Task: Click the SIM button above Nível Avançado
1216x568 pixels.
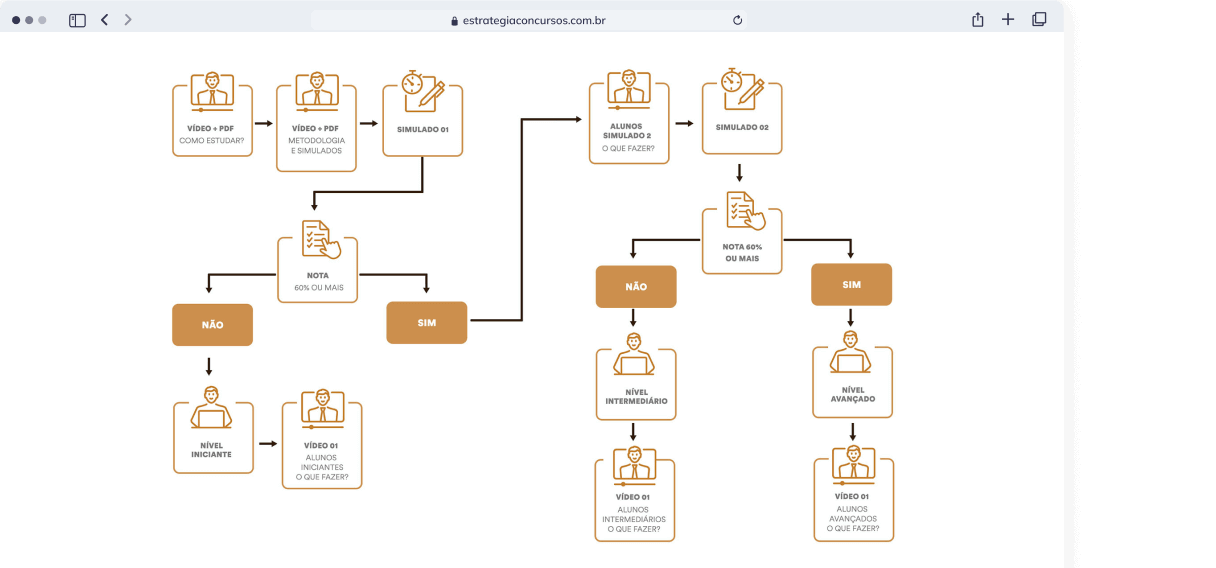Action: pyautogui.click(x=851, y=285)
